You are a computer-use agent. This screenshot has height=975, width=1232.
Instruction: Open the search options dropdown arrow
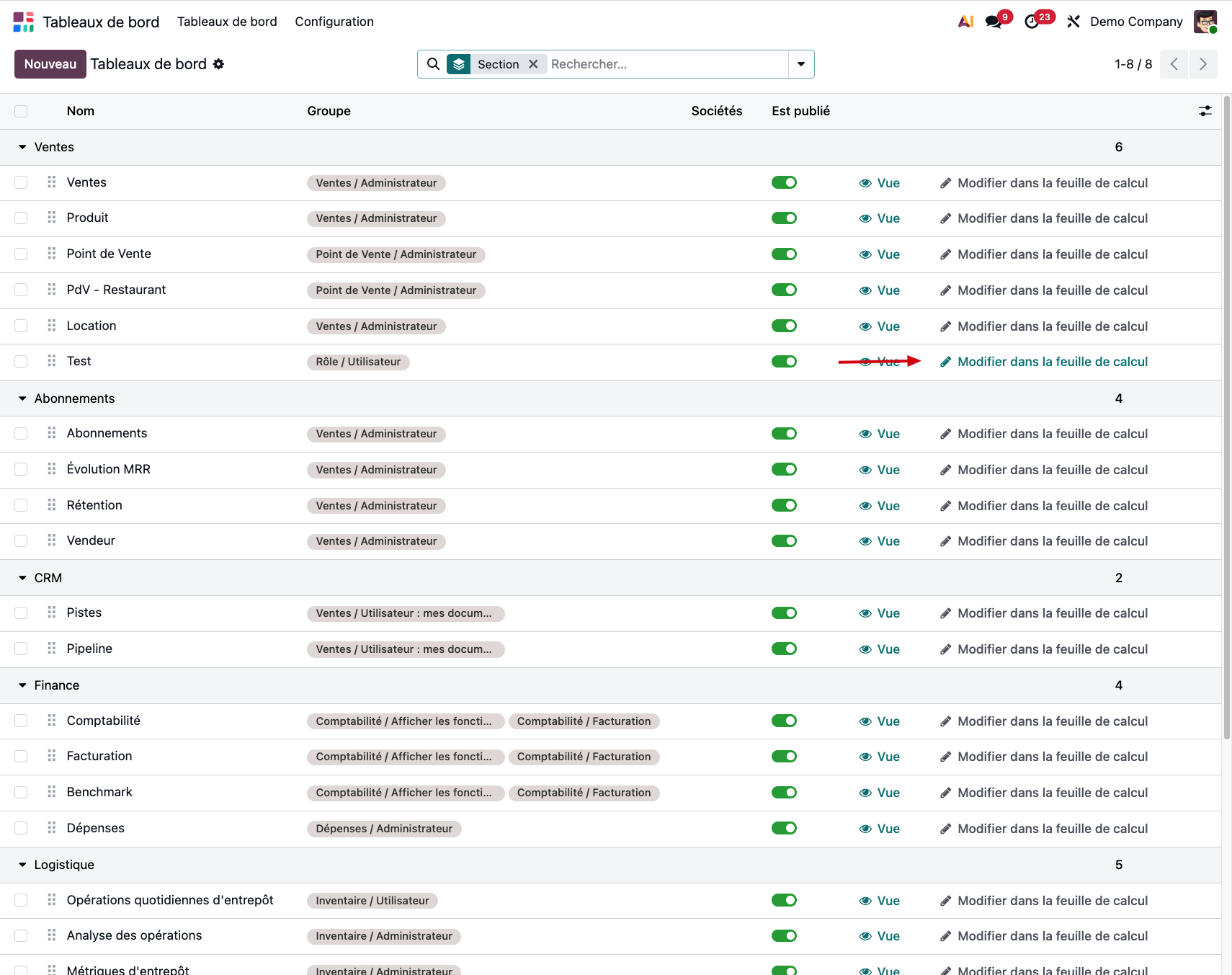tap(801, 64)
